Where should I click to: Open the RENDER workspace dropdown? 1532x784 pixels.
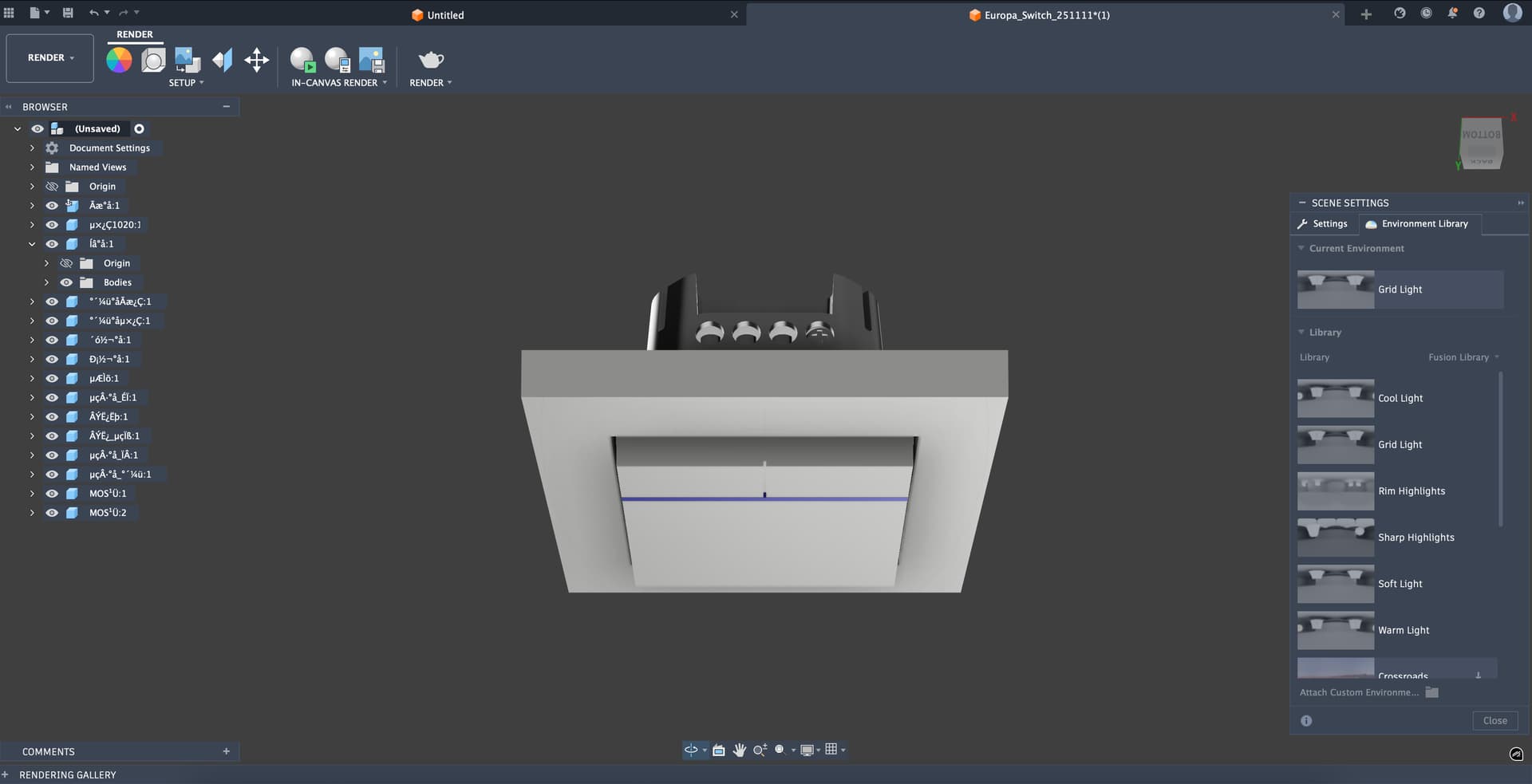click(x=50, y=58)
